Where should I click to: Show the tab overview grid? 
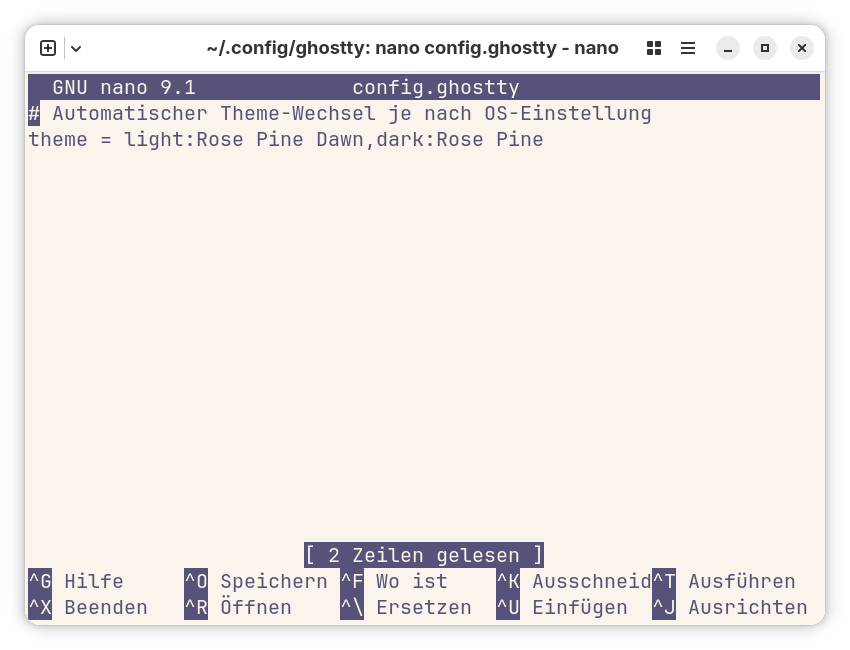[x=654, y=48]
